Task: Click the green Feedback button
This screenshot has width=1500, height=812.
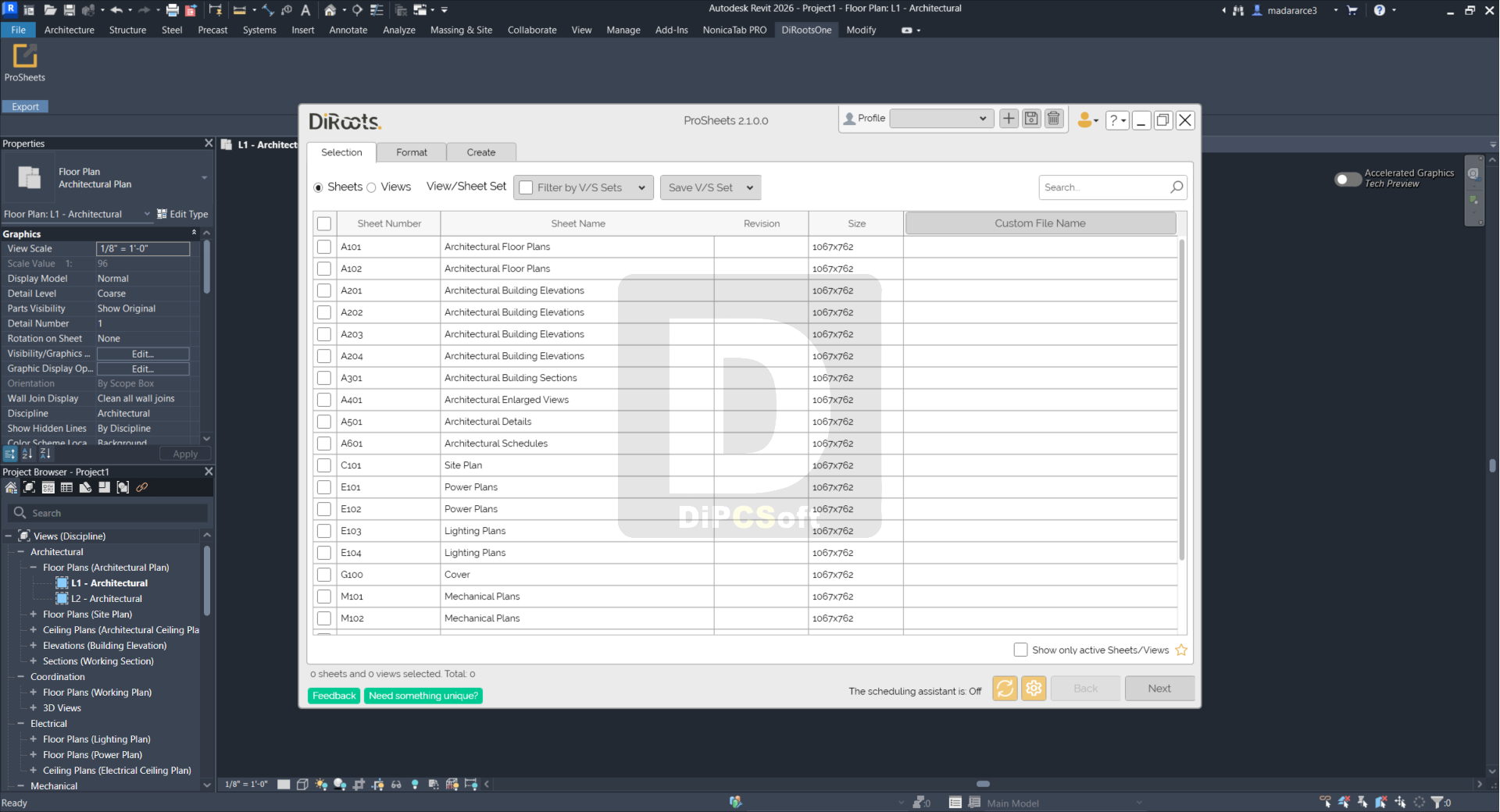Action: click(x=334, y=696)
